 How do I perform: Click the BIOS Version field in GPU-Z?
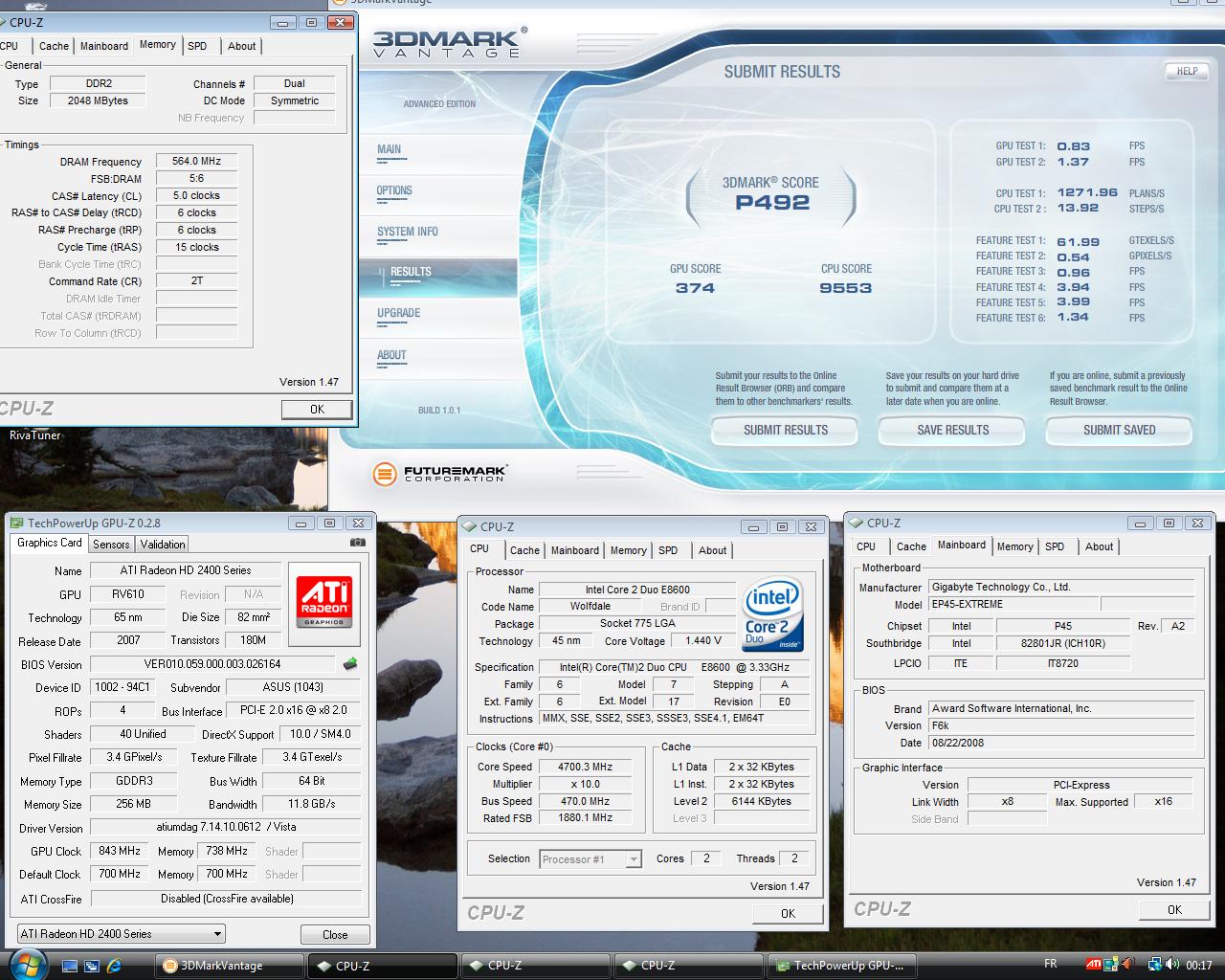[x=212, y=663]
